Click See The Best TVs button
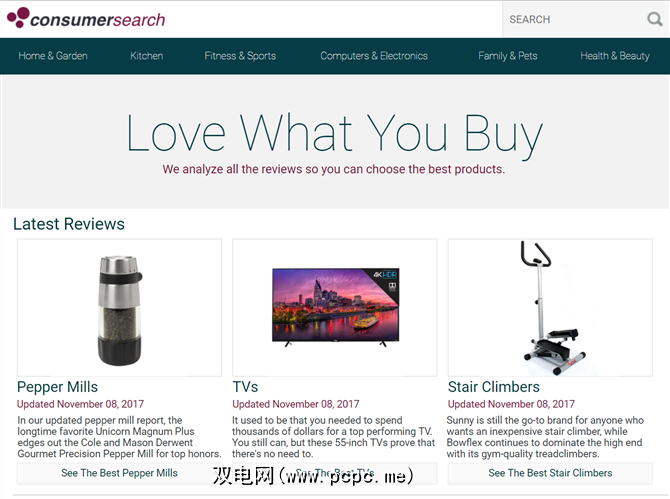670x499 pixels. tap(335, 473)
